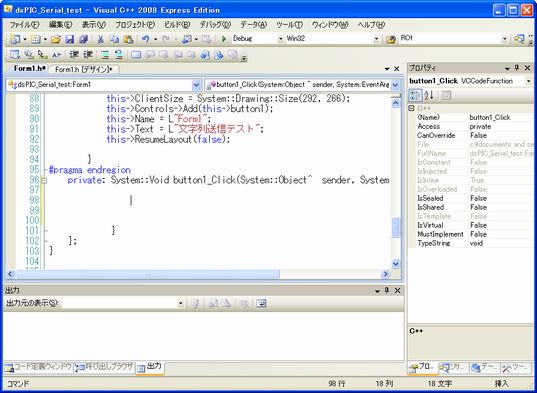Viewport: 537px width, 393px height.
Task: Toggle word wrap in the Output pane
Action: 261,303
